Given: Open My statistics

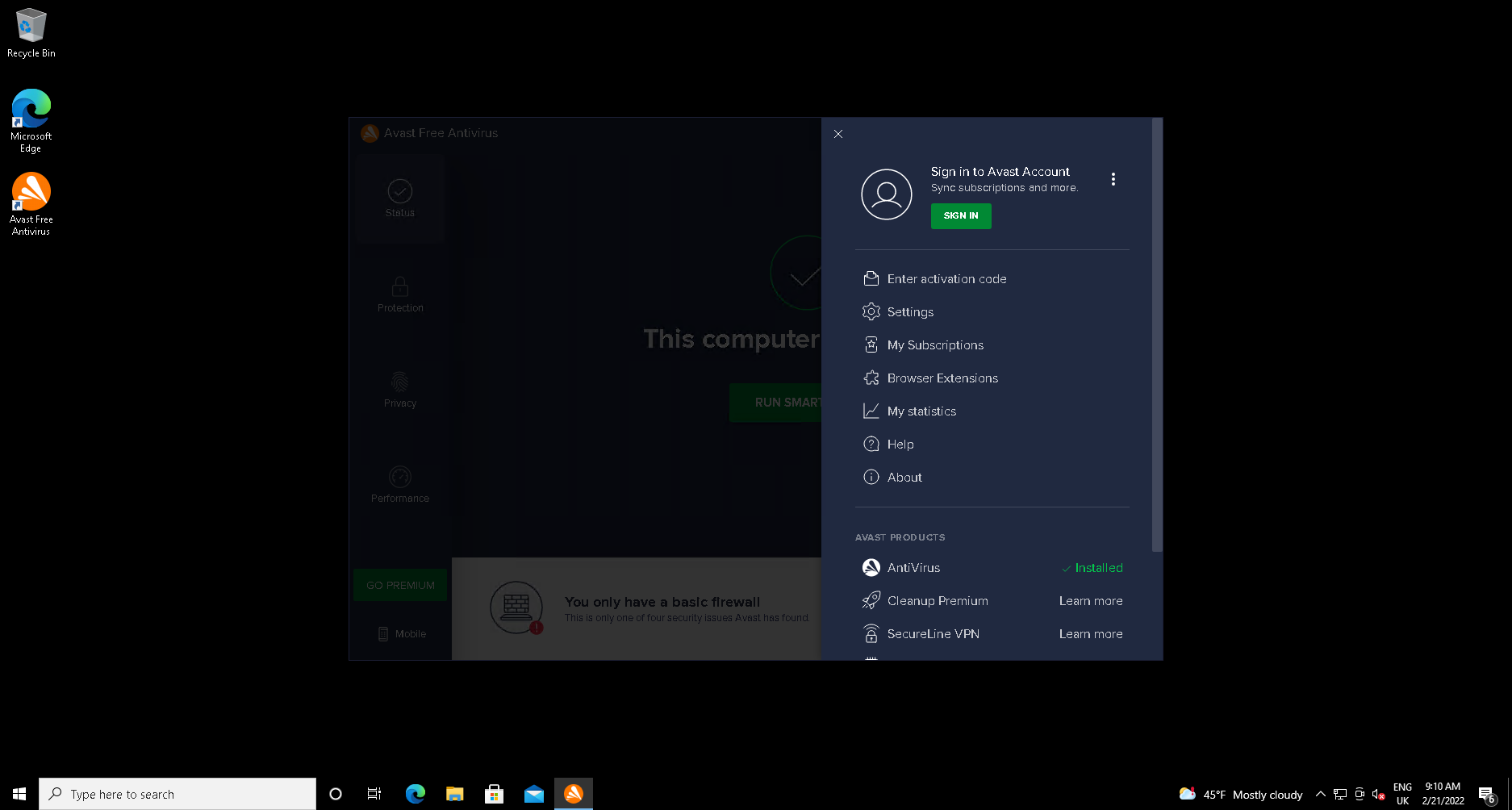Looking at the screenshot, I should (x=921, y=411).
